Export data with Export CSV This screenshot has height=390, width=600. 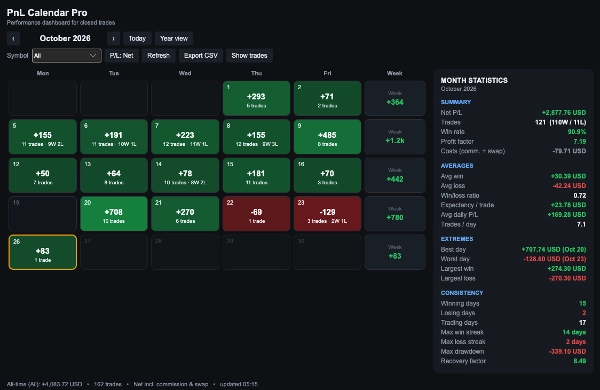(201, 55)
